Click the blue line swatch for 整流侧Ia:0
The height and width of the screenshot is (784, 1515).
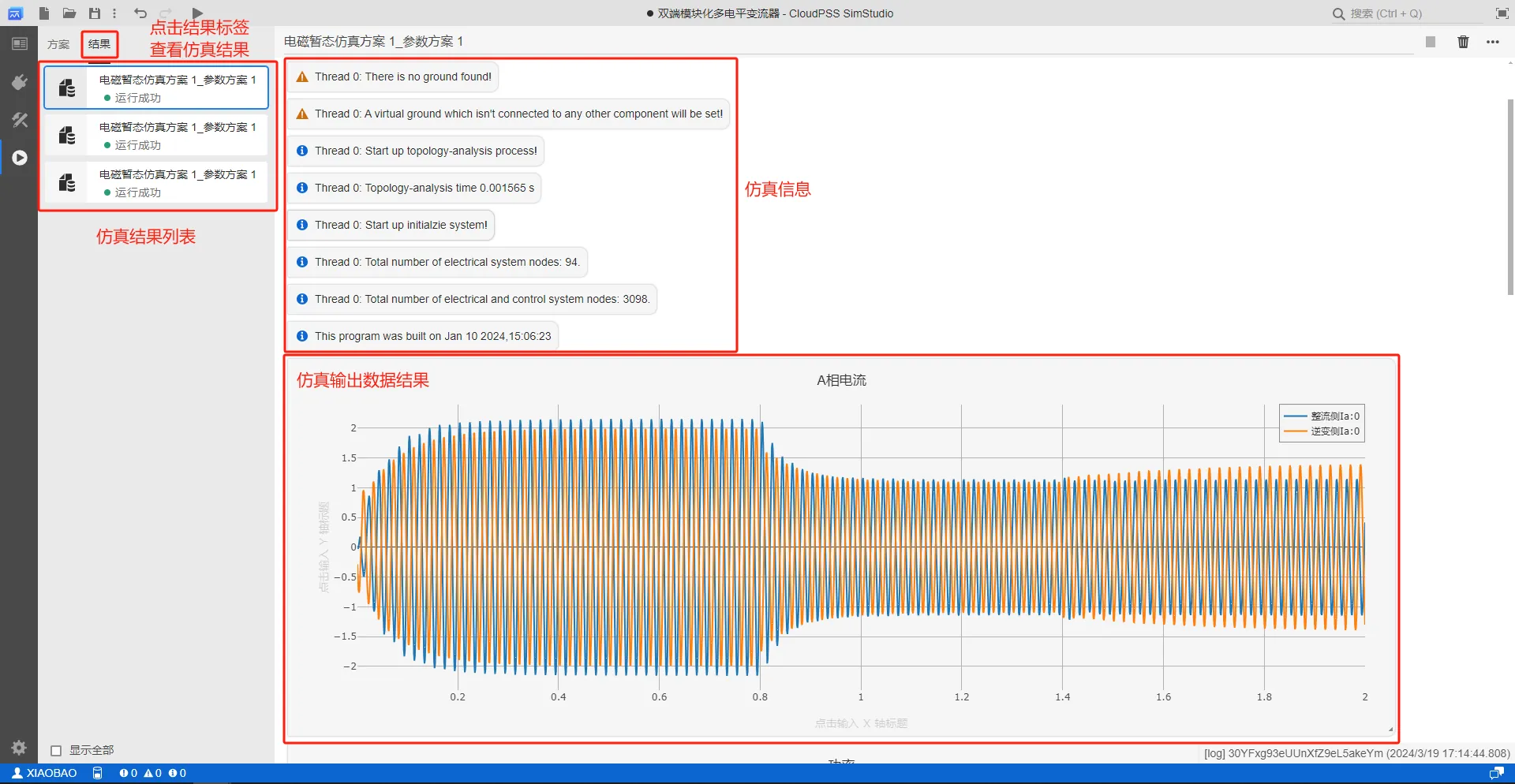coord(1296,416)
